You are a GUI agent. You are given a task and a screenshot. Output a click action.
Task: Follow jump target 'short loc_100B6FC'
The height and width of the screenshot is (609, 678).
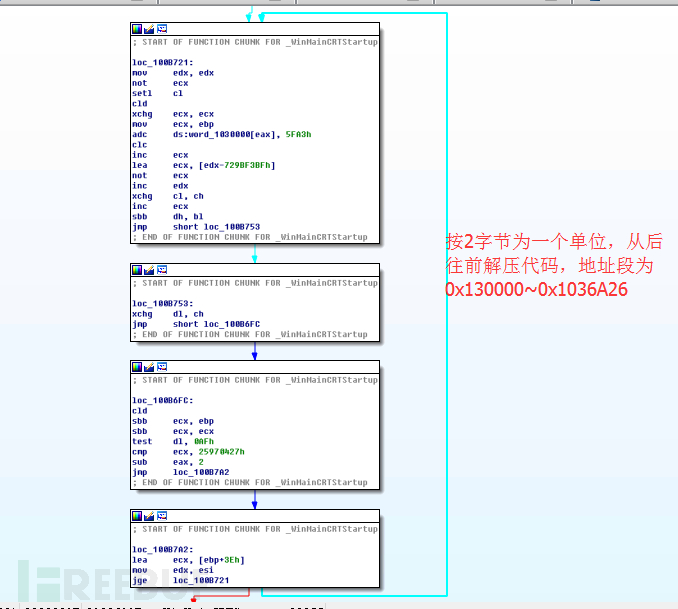pyautogui.click(x=217, y=324)
